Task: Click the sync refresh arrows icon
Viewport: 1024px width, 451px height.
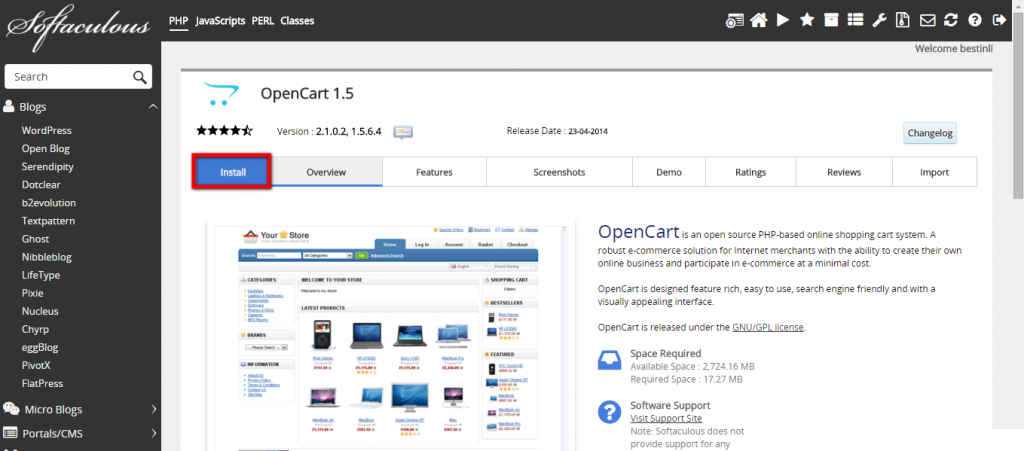Action: click(951, 20)
